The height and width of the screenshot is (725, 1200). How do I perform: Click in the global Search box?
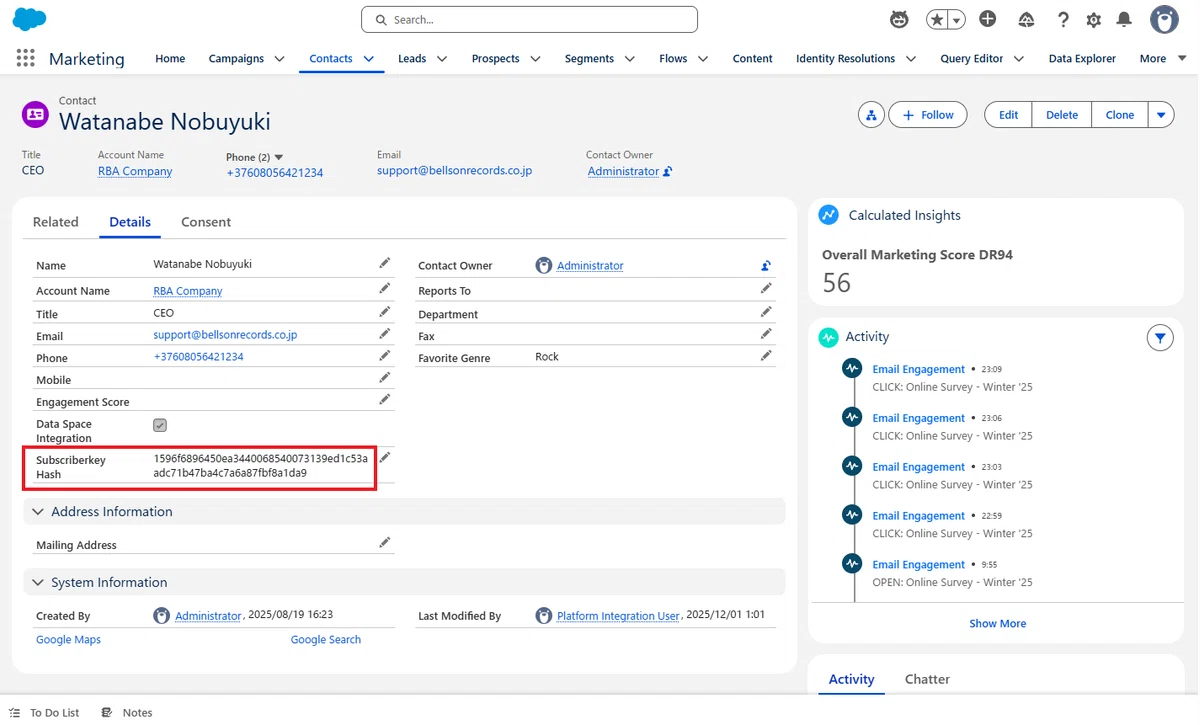529,19
